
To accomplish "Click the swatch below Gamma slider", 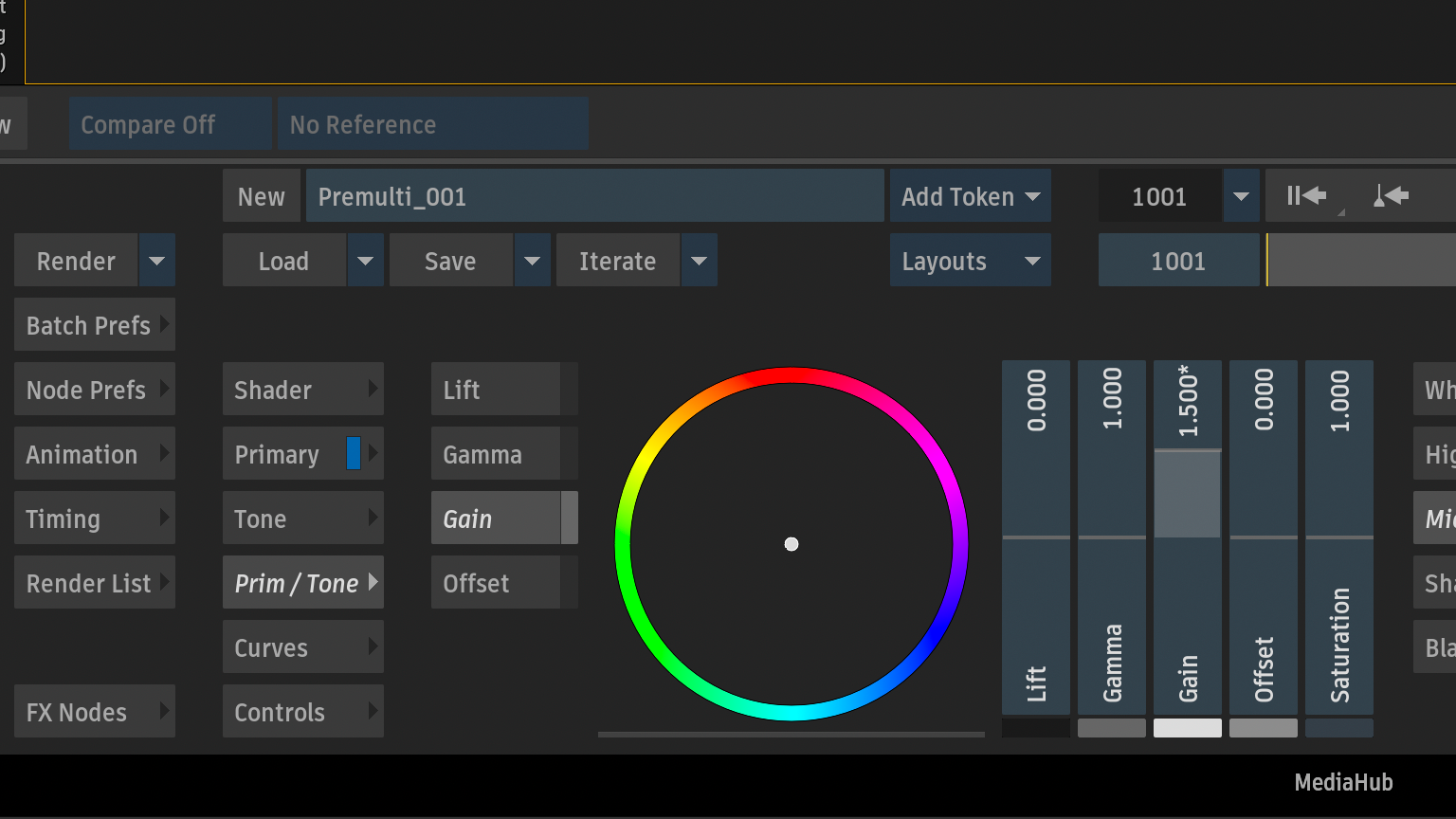I will point(1112,728).
